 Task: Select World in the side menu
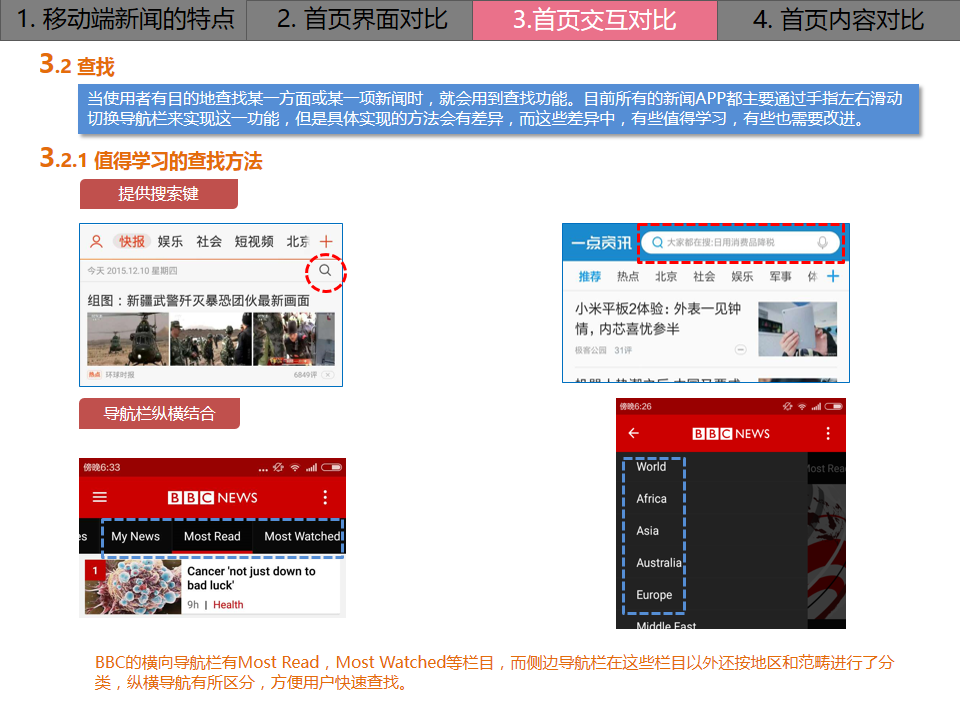(651, 467)
